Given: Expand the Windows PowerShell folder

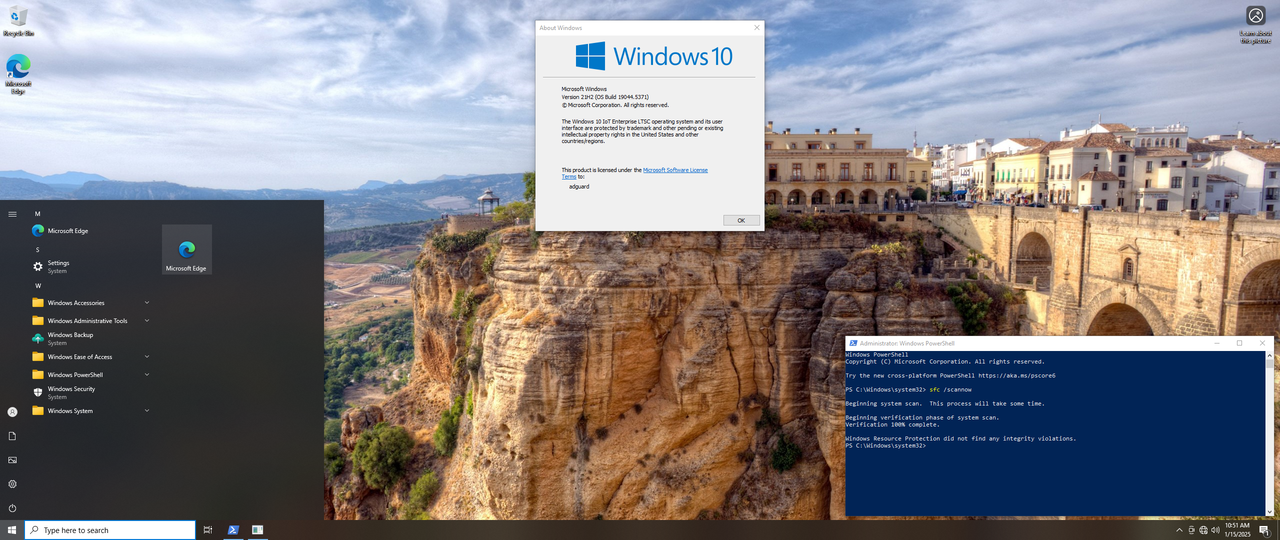Looking at the screenshot, I should coord(90,375).
